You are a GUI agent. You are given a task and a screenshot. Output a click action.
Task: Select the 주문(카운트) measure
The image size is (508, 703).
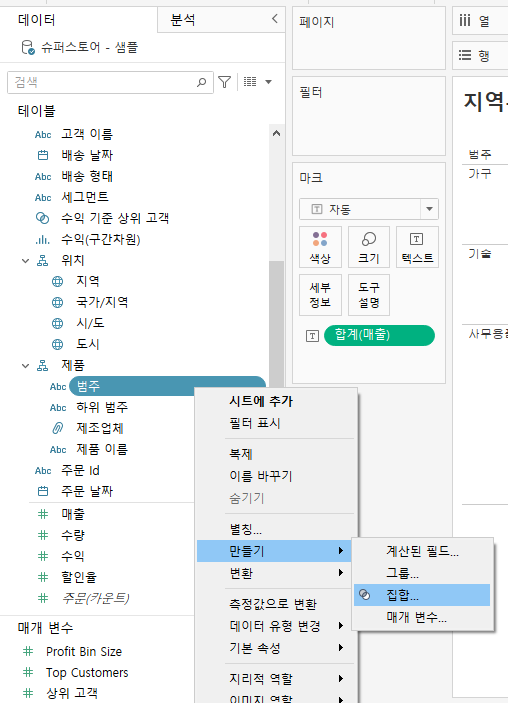pyautogui.click(x=95, y=598)
